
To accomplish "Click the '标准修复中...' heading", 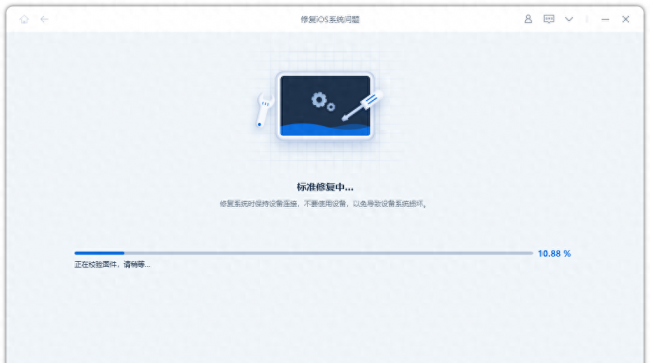I will (325, 187).
